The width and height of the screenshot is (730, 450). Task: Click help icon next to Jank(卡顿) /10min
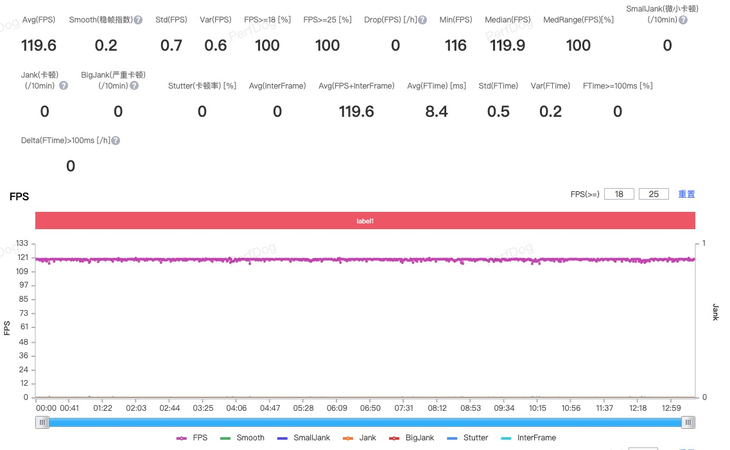click(x=64, y=86)
